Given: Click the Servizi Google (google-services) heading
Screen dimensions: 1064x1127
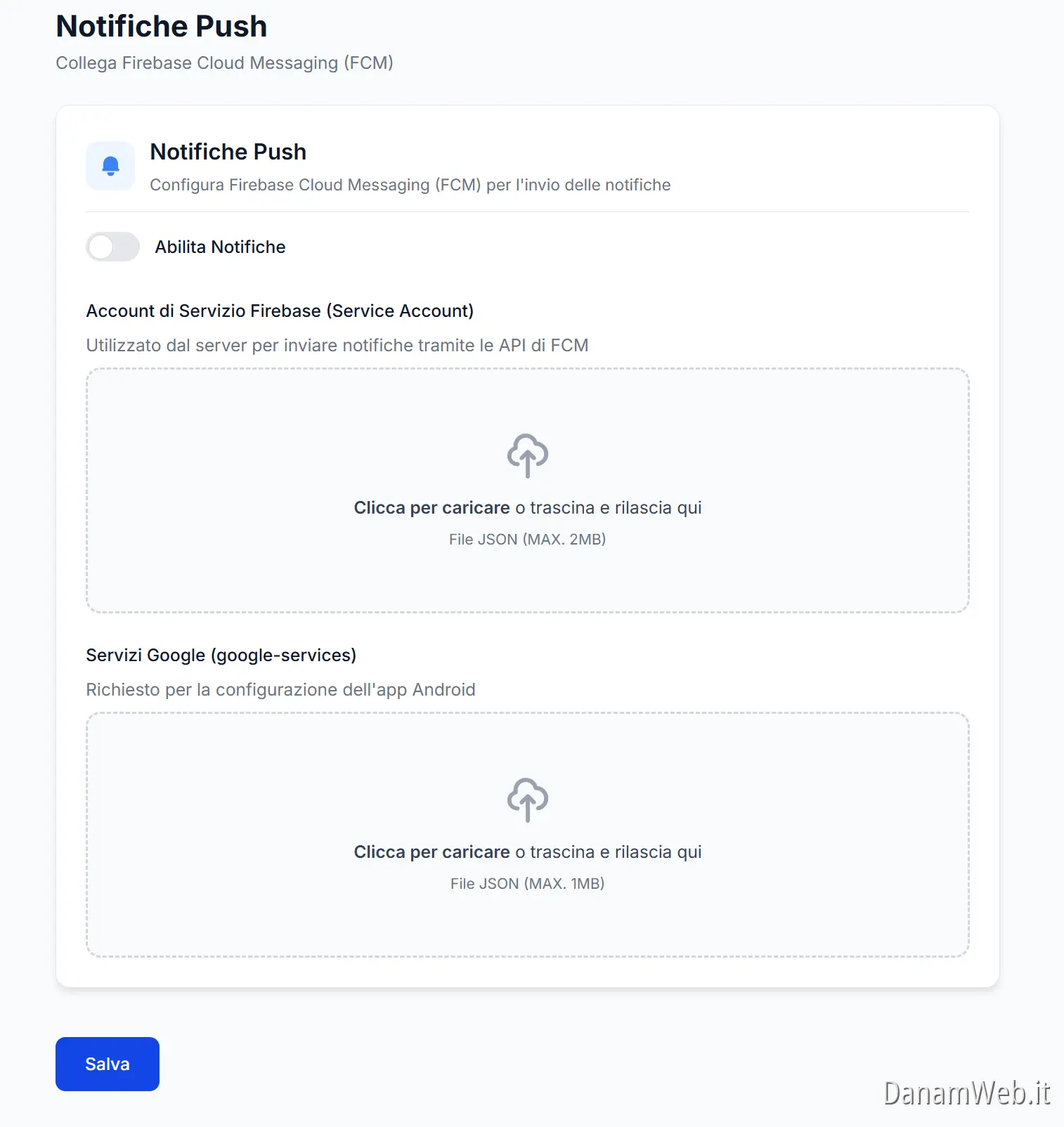Looking at the screenshot, I should [x=221, y=654].
